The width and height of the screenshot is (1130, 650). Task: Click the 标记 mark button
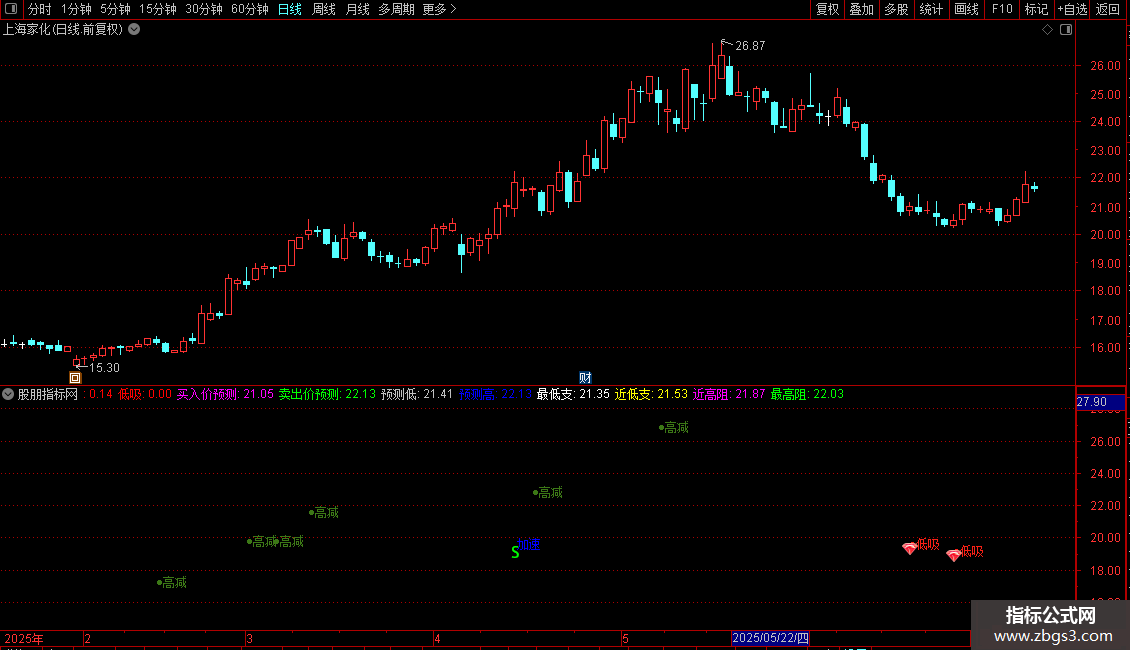click(1036, 9)
